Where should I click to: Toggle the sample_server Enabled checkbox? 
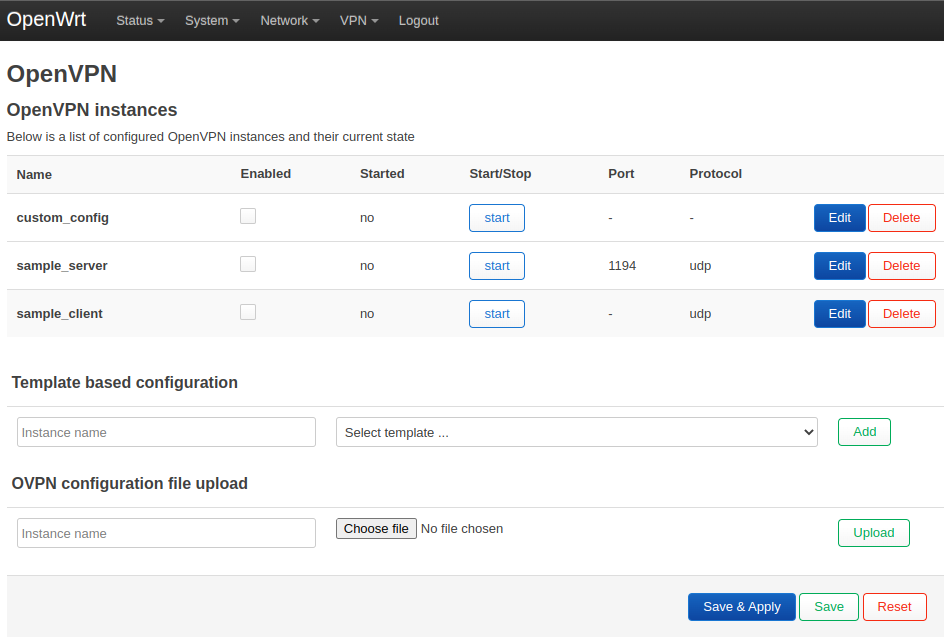pyautogui.click(x=248, y=264)
